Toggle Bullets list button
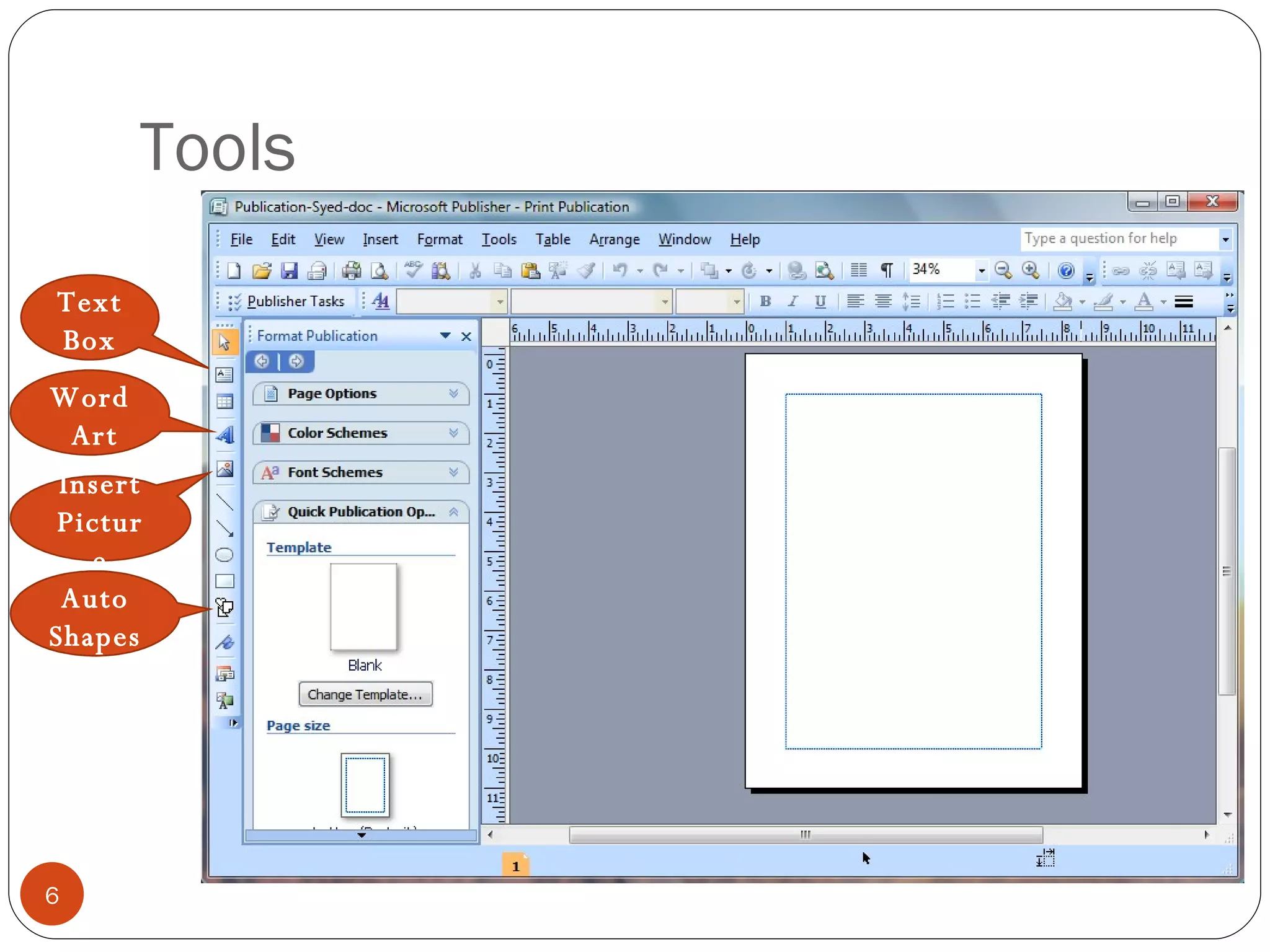 tap(972, 301)
